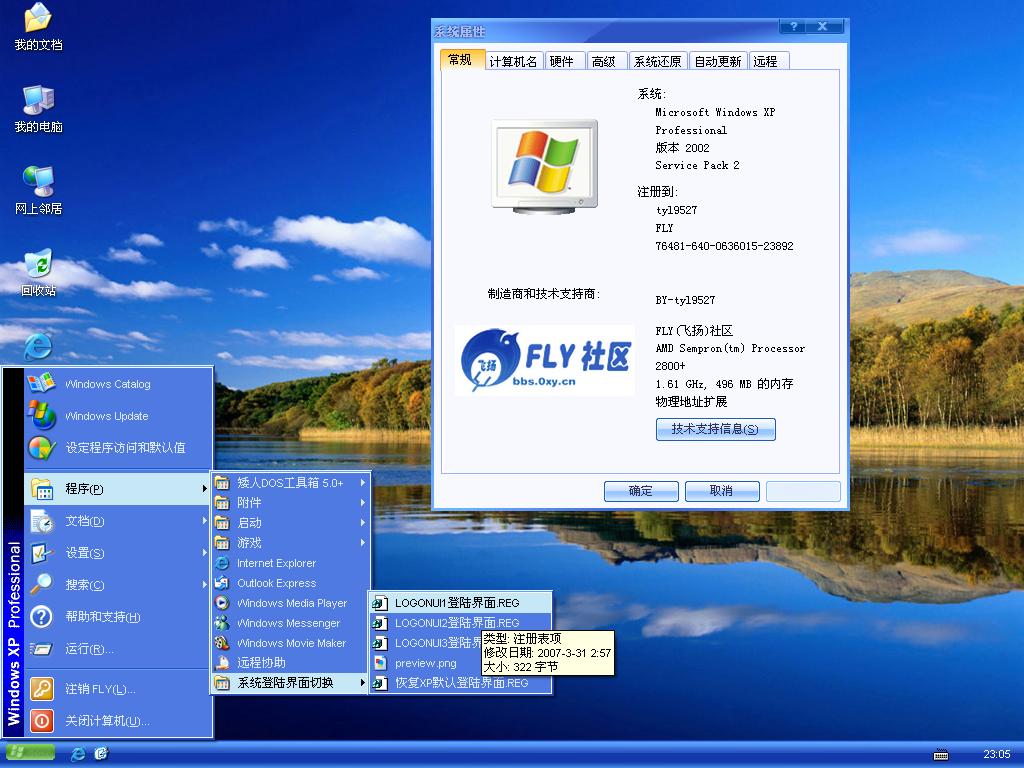Screen dimensions: 1024x768
Task: Open the 我的文档 desktop icon
Action: pyautogui.click(x=38, y=27)
